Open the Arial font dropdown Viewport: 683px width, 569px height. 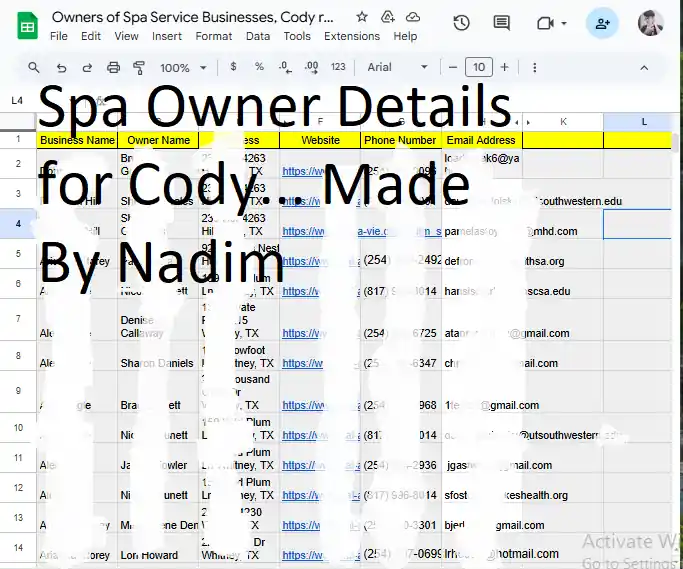pyautogui.click(x=397, y=67)
